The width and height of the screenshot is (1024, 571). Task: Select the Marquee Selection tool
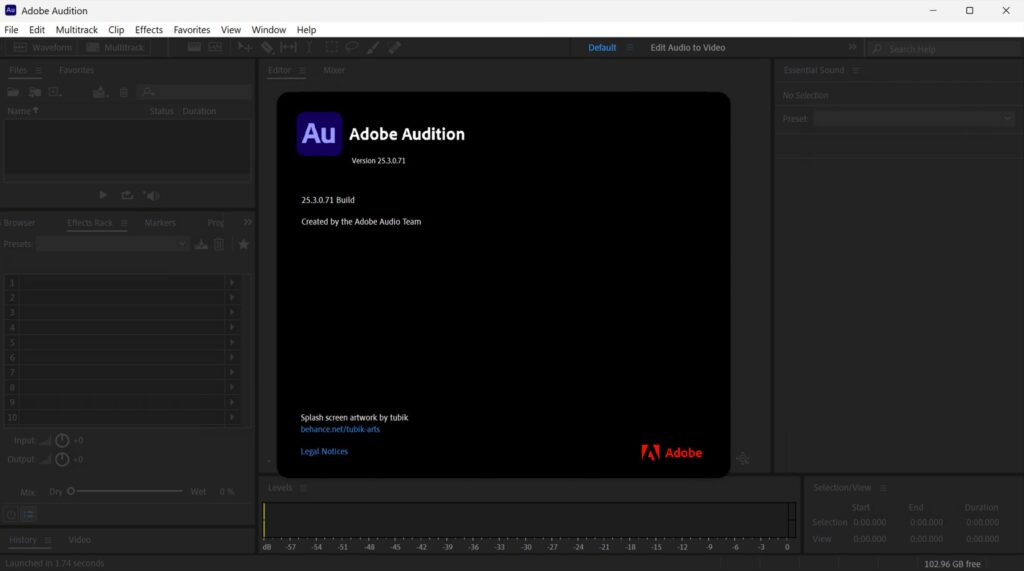coord(332,47)
